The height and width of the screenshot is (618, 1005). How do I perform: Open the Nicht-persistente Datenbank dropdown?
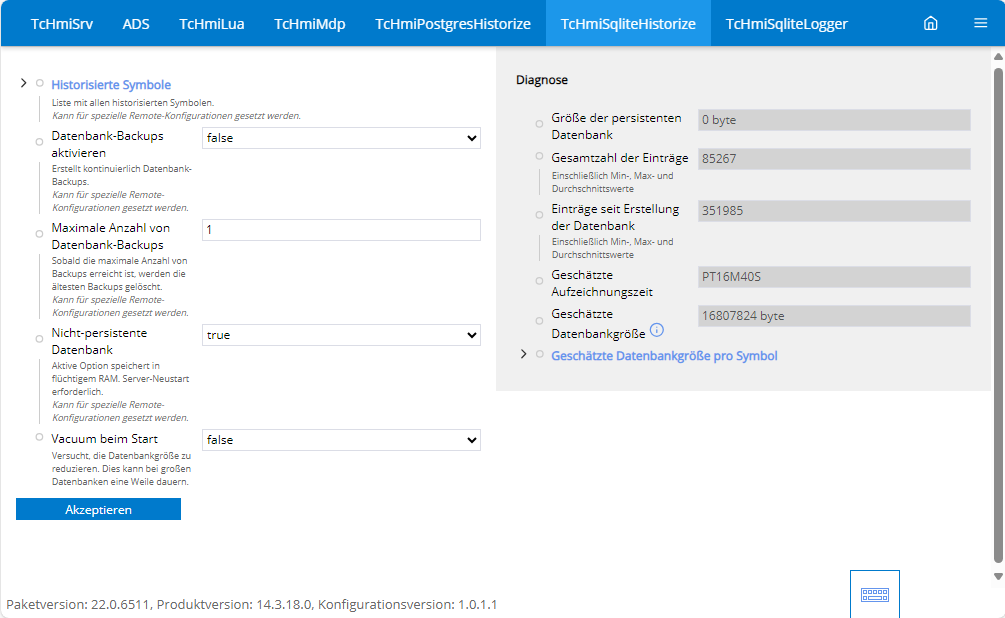pos(341,335)
